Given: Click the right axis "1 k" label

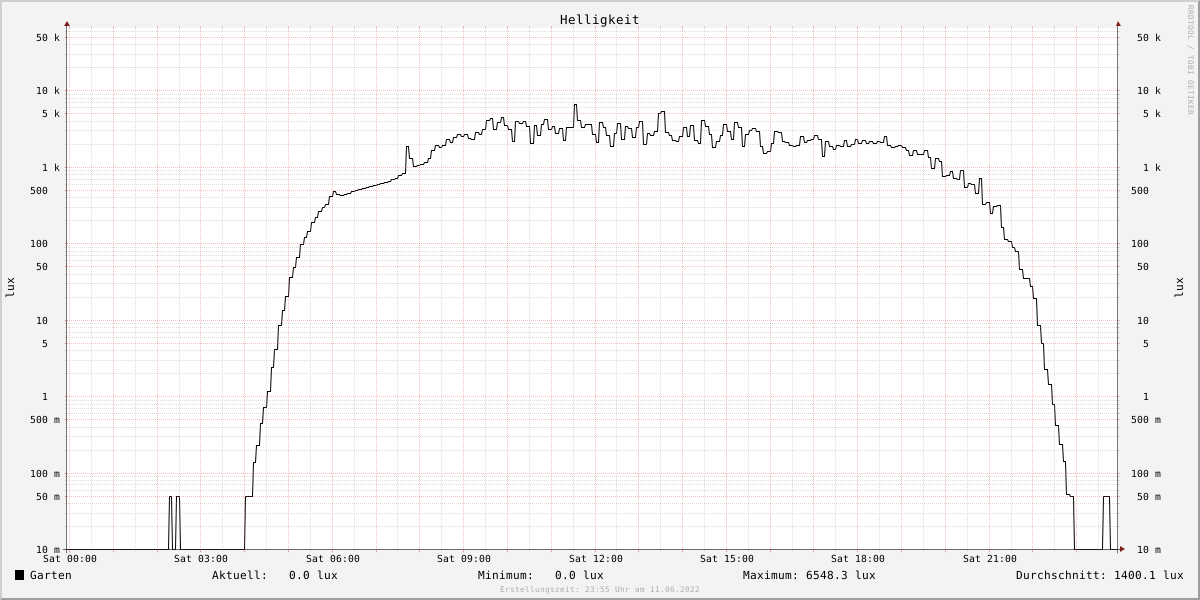Looking at the screenshot, I should [1152, 168].
